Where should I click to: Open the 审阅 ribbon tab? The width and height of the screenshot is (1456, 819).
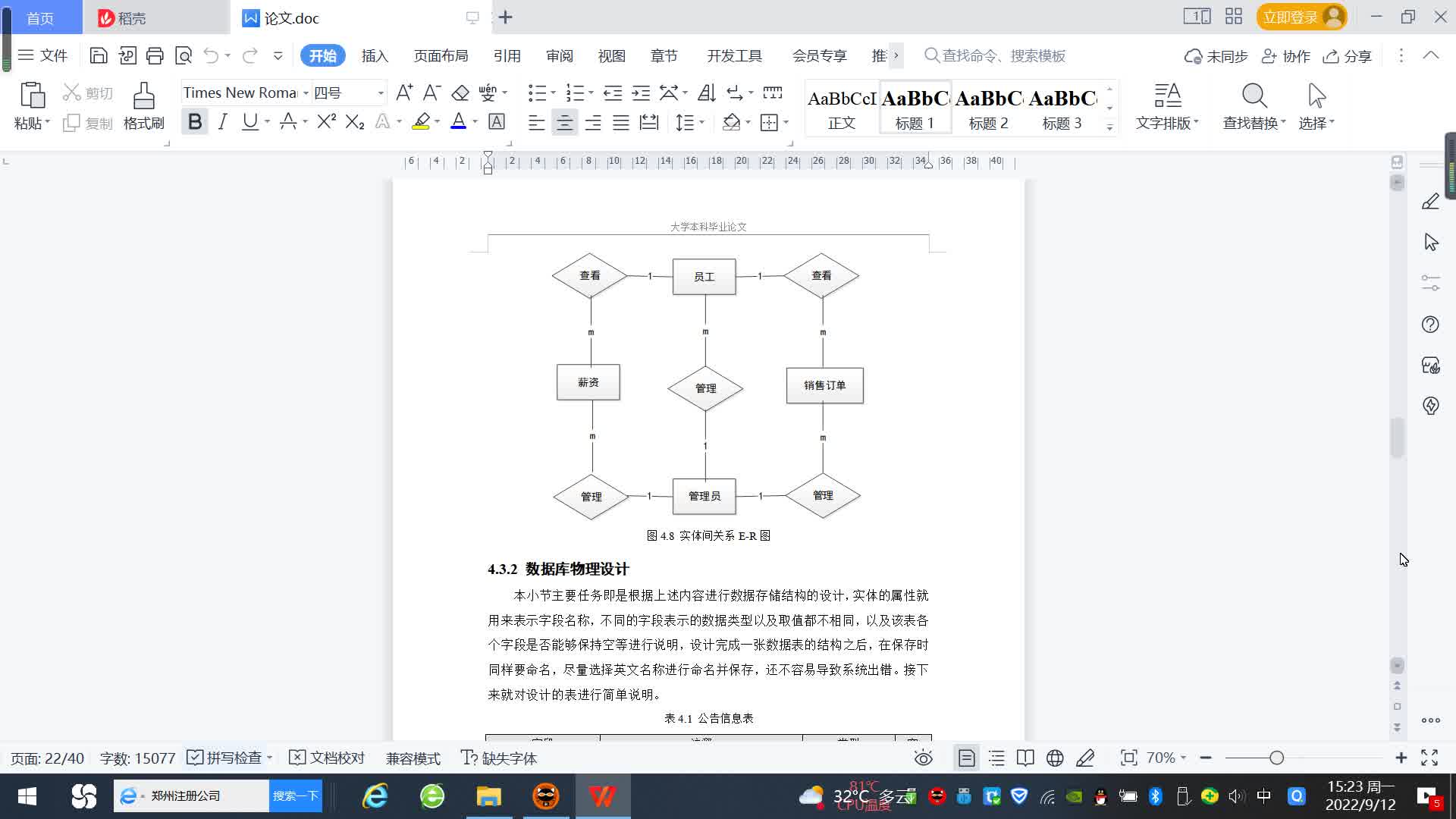pos(560,55)
